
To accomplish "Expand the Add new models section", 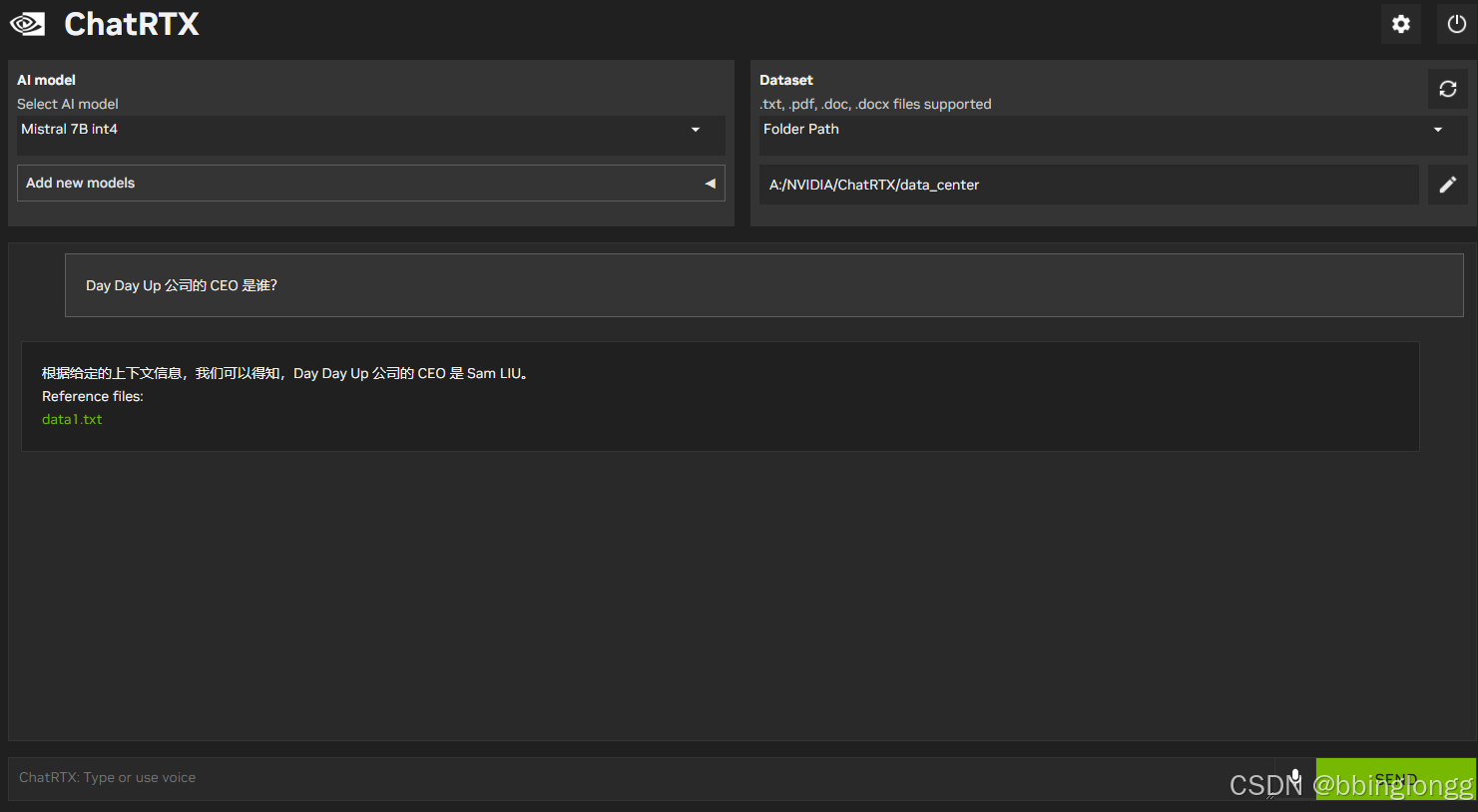I will point(371,184).
